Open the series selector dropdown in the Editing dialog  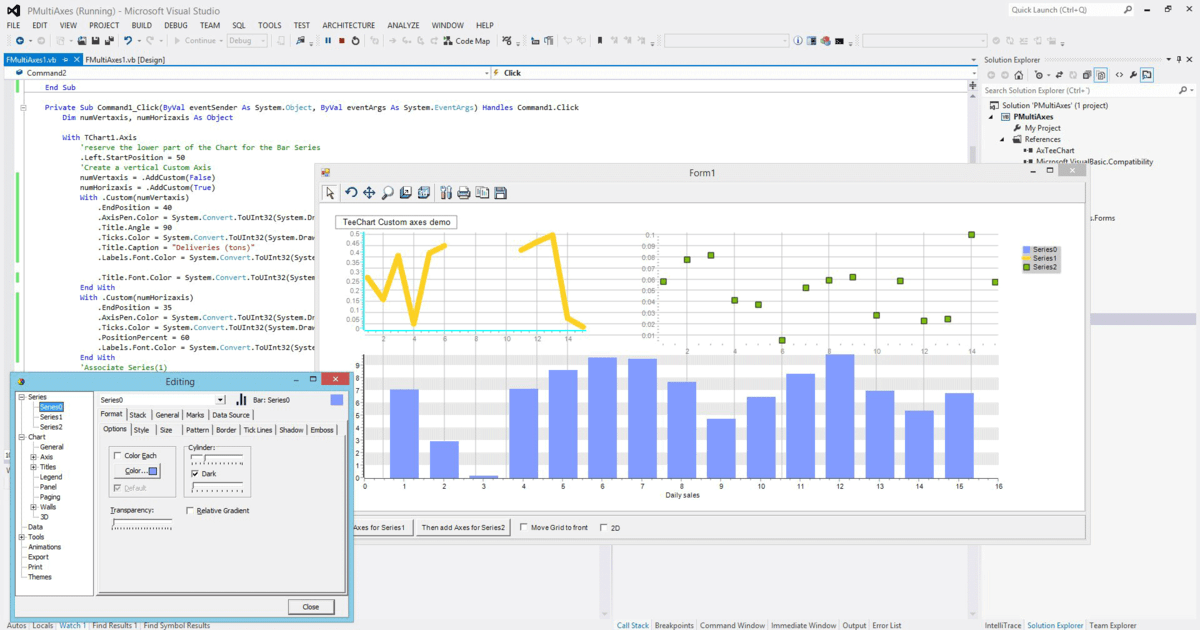coord(220,399)
